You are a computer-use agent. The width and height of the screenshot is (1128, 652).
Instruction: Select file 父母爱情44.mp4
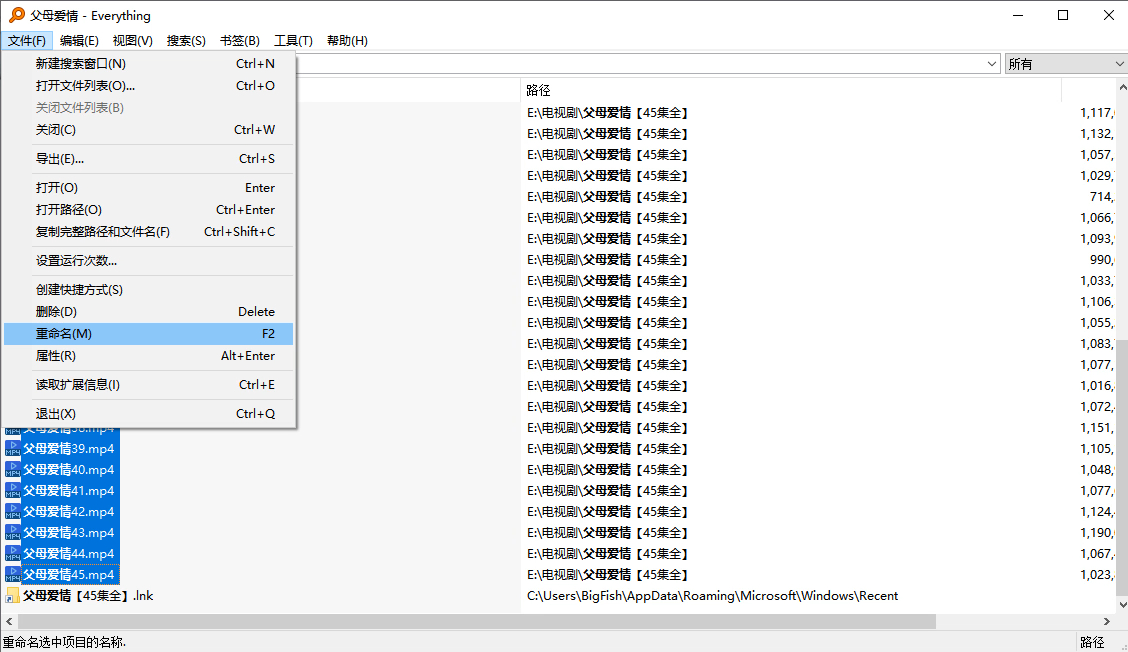coord(68,553)
